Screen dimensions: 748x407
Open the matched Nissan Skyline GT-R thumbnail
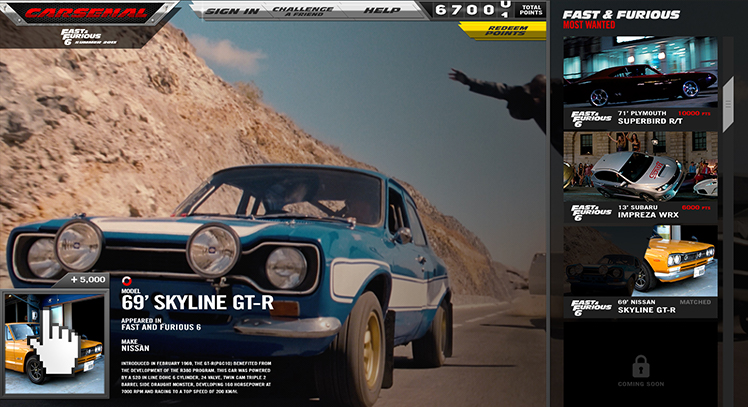tap(640, 260)
